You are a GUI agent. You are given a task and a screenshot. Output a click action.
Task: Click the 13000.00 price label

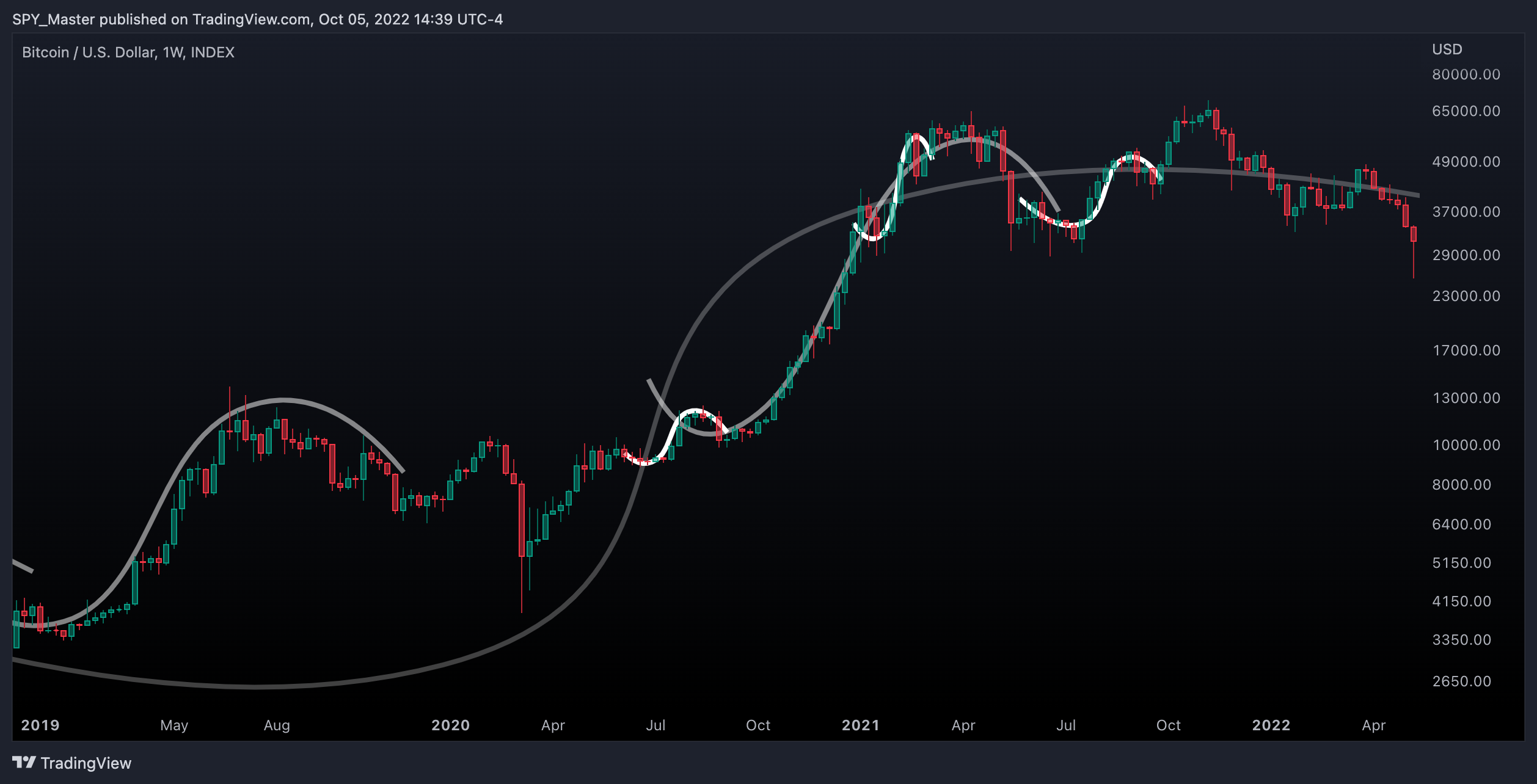point(1466,398)
